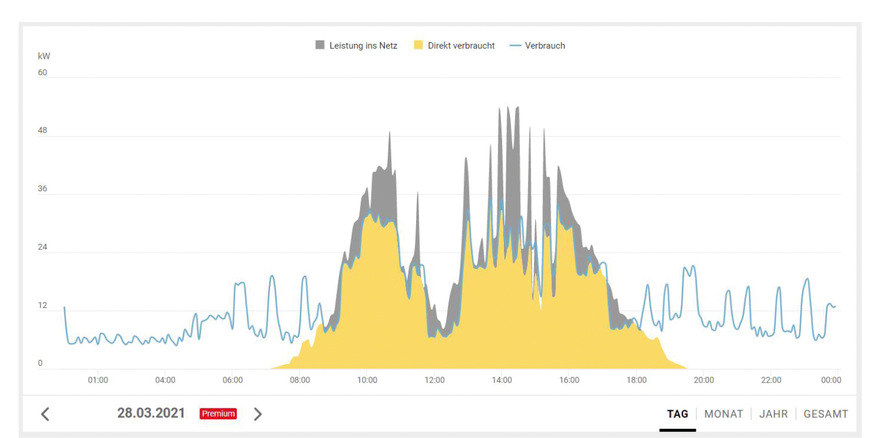
Task: Toggle the 'Verbrauch' line series label
Action: point(545,45)
